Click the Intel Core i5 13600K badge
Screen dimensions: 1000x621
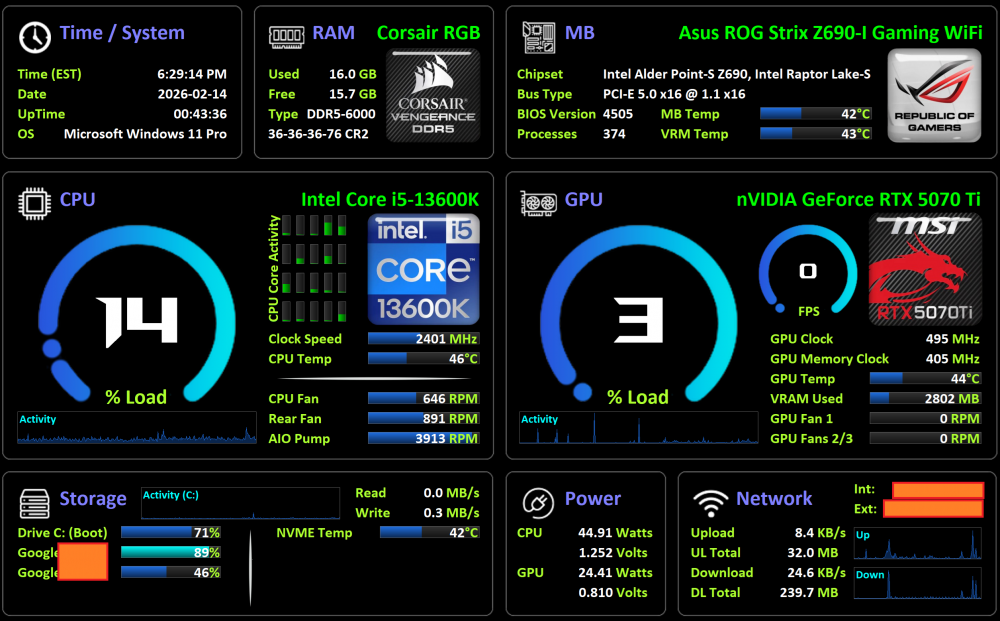[423, 268]
